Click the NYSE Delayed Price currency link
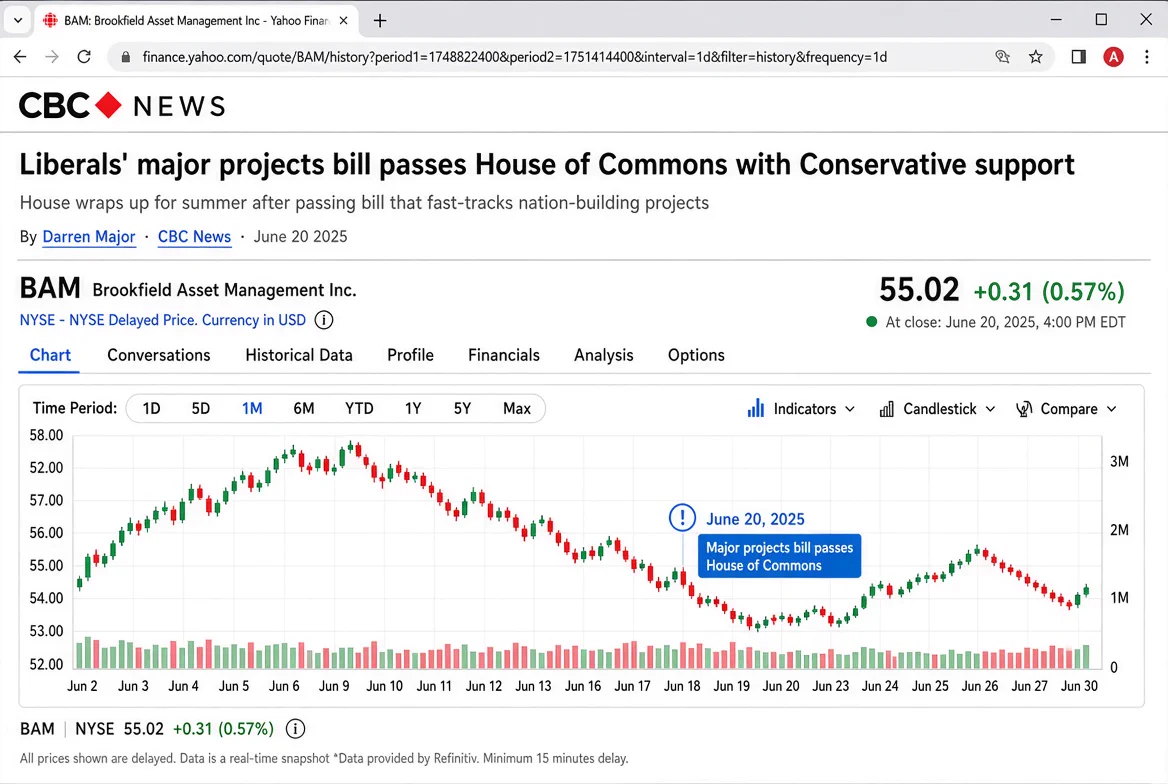Viewport: 1168px width, 784px height. click(x=162, y=320)
